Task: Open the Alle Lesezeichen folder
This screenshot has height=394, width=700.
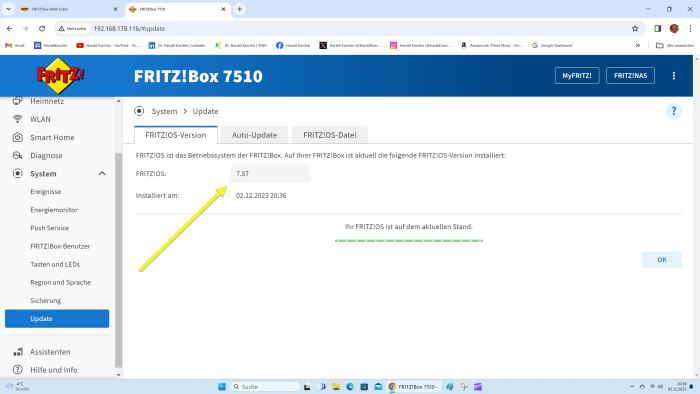Action: pyautogui.click(x=675, y=46)
